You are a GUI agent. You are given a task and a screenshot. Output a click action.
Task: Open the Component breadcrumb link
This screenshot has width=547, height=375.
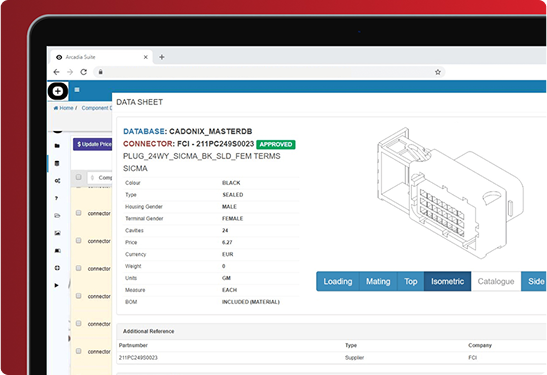point(97,108)
